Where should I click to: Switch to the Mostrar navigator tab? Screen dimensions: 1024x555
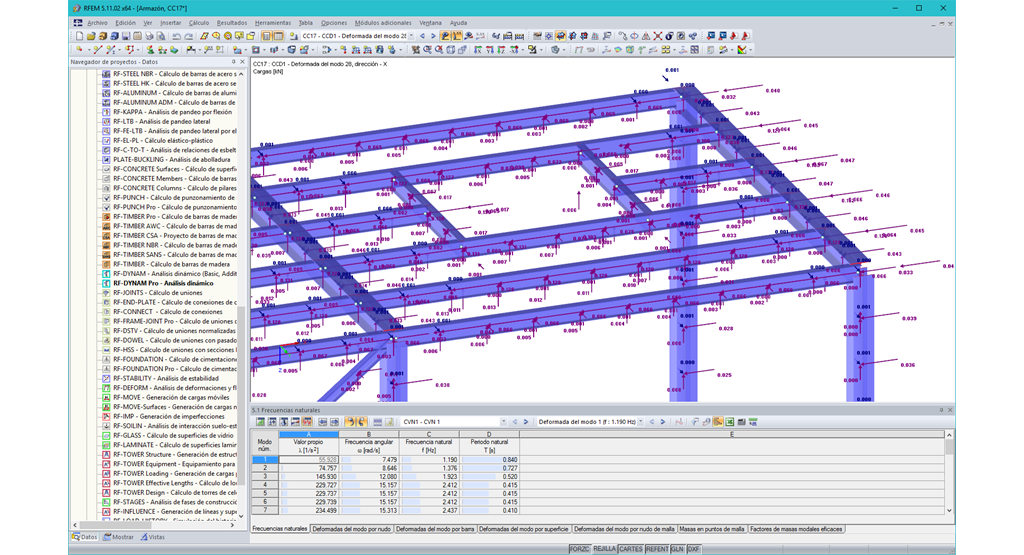click(118, 537)
